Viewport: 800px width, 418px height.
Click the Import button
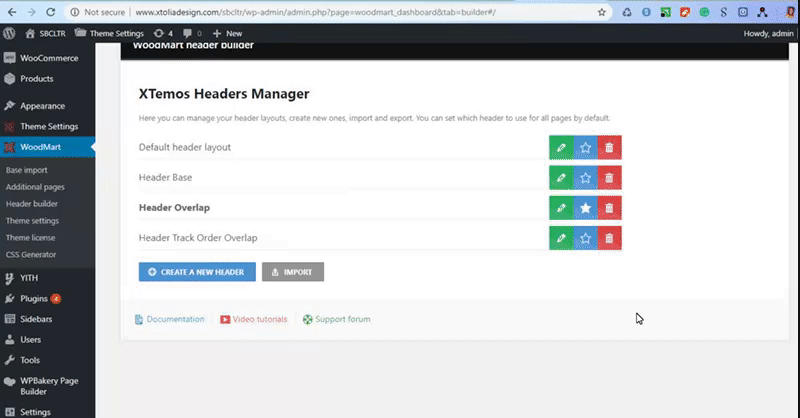293,272
